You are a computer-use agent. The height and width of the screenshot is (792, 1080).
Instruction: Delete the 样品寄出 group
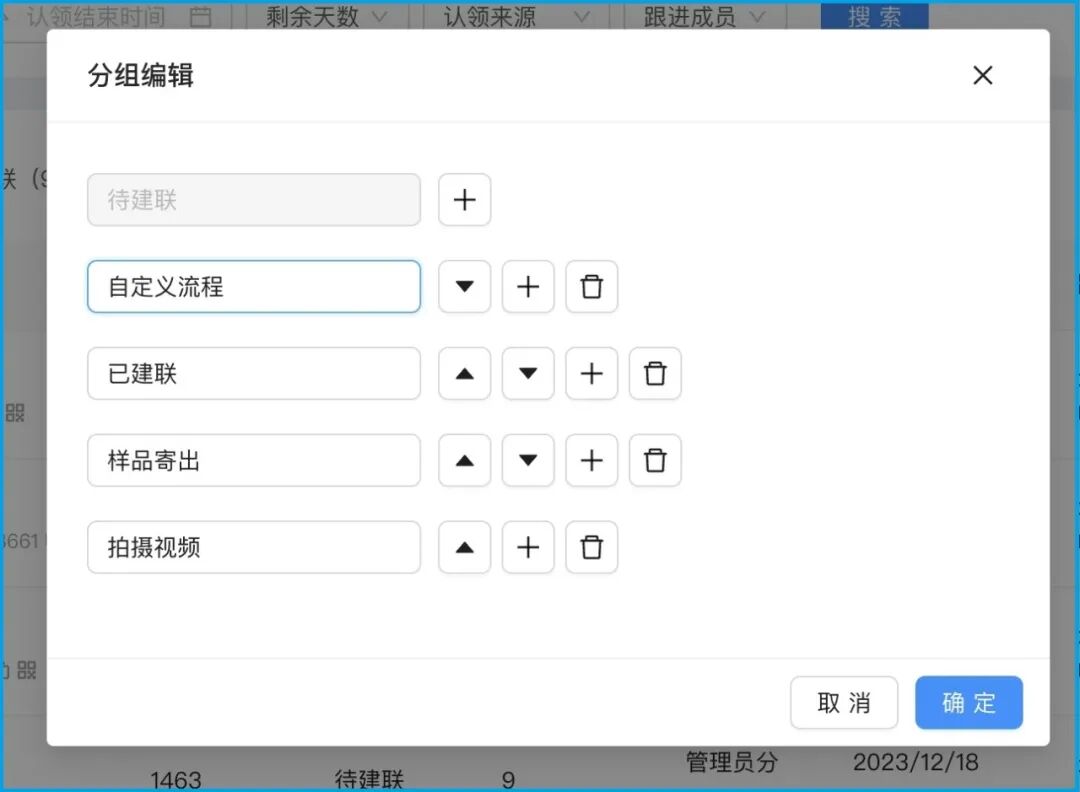click(654, 460)
